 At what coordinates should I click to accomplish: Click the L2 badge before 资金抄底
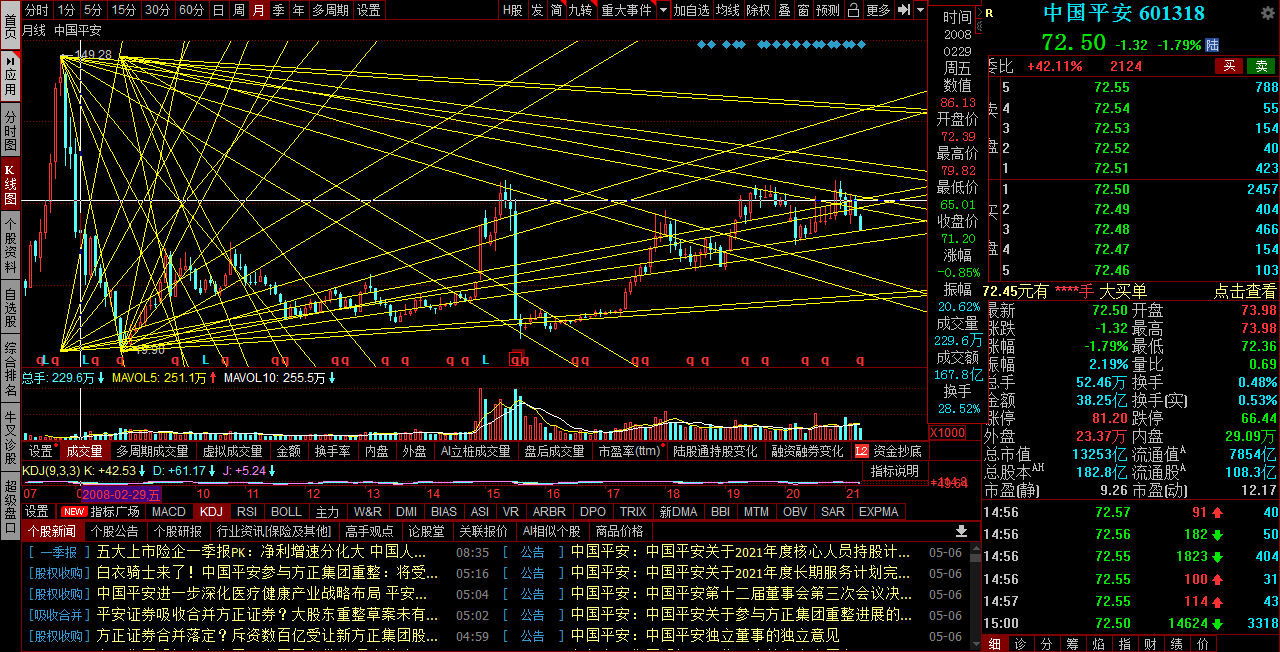click(862, 452)
